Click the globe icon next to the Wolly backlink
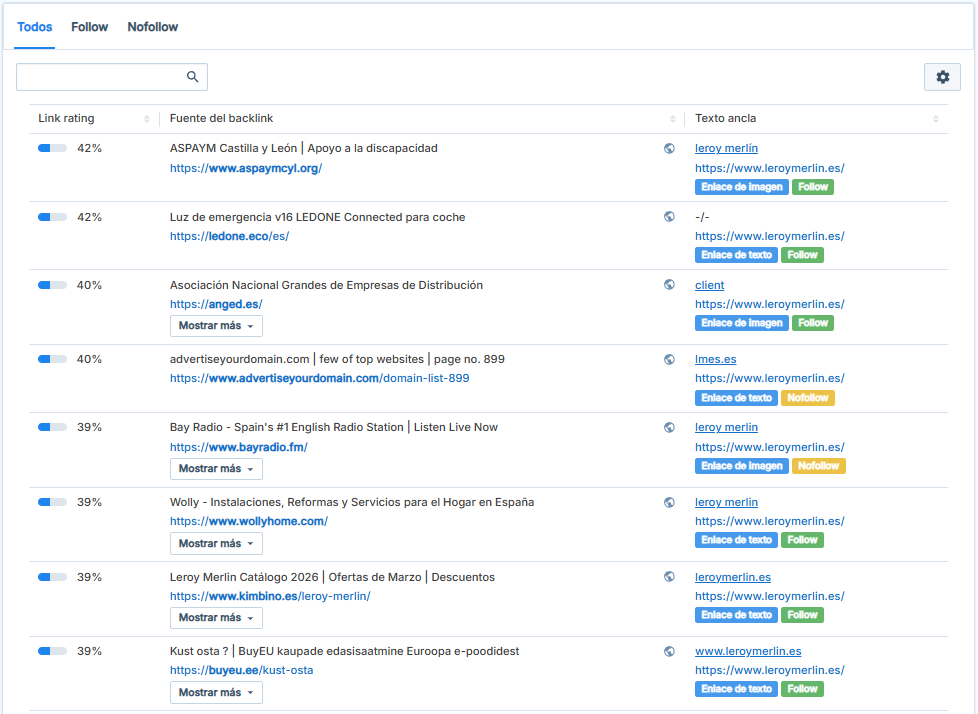 [669, 502]
